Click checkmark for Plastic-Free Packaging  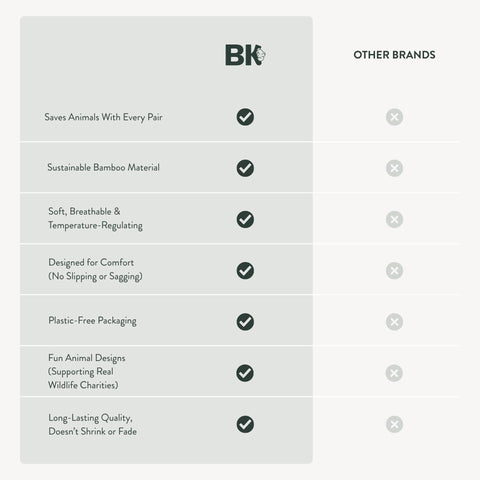point(245,322)
